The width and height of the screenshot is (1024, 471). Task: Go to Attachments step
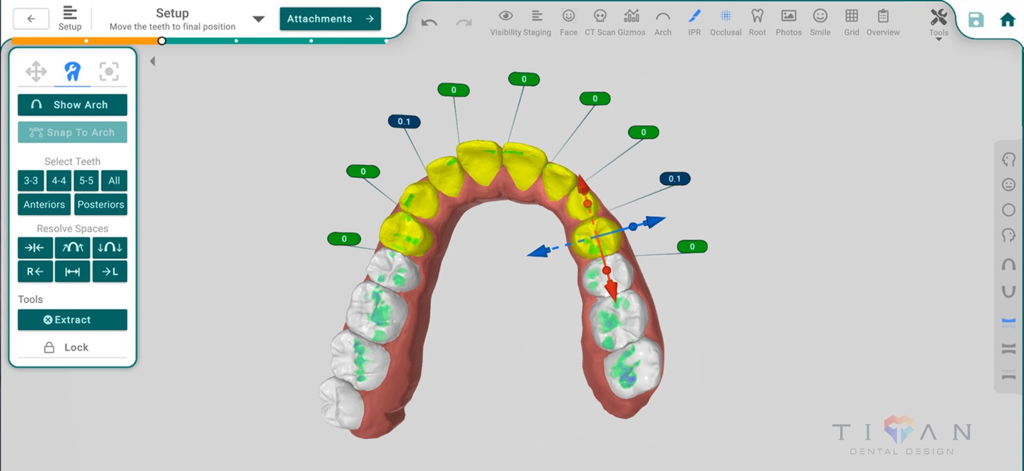point(330,19)
